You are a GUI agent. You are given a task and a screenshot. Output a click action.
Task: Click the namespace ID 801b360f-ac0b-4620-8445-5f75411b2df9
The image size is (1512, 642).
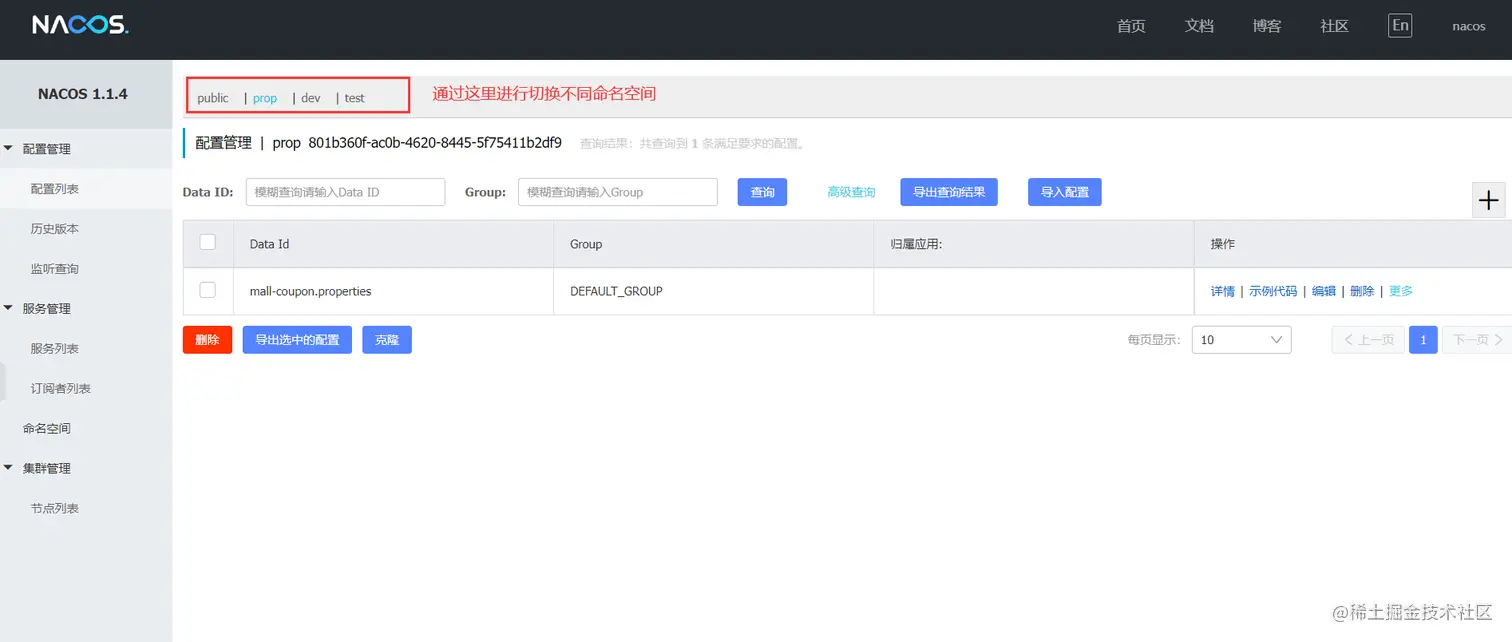click(x=435, y=143)
